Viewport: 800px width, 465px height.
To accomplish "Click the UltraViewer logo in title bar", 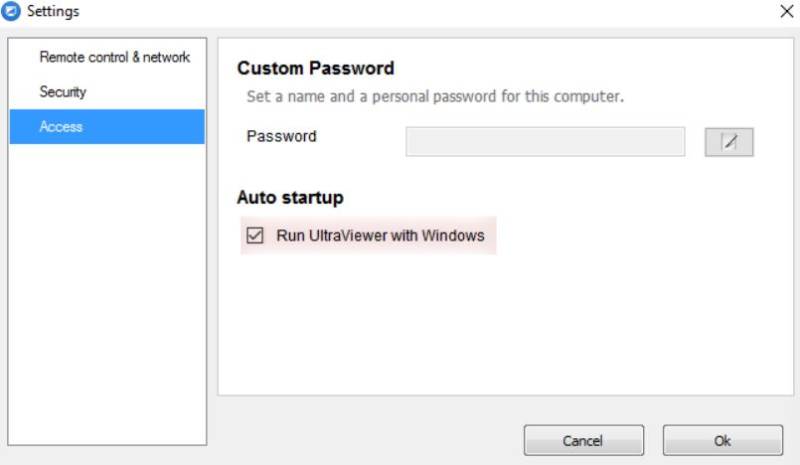I will click(x=12, y=11).
